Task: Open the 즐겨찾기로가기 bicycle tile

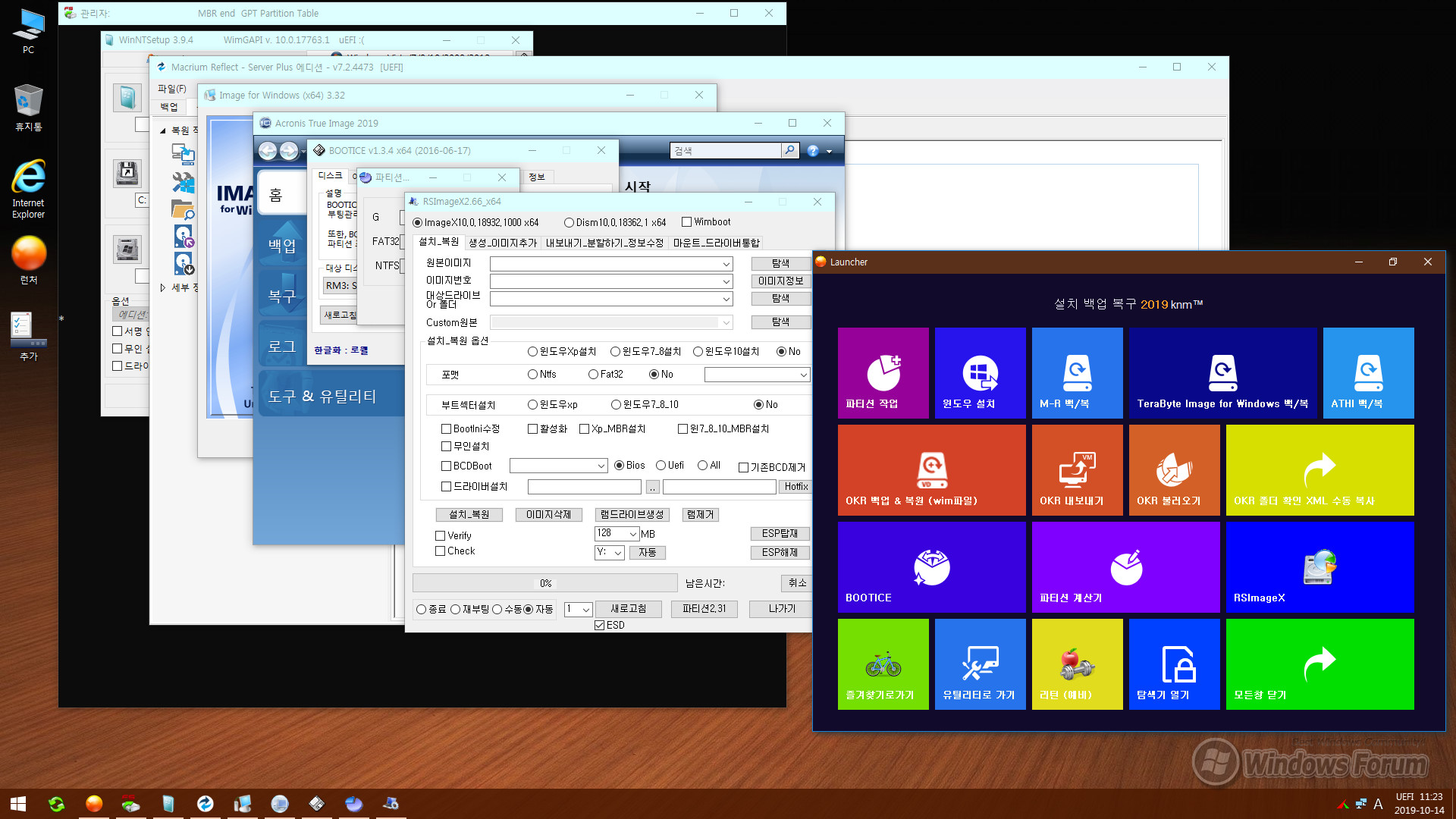Action: tap(883, 664)
